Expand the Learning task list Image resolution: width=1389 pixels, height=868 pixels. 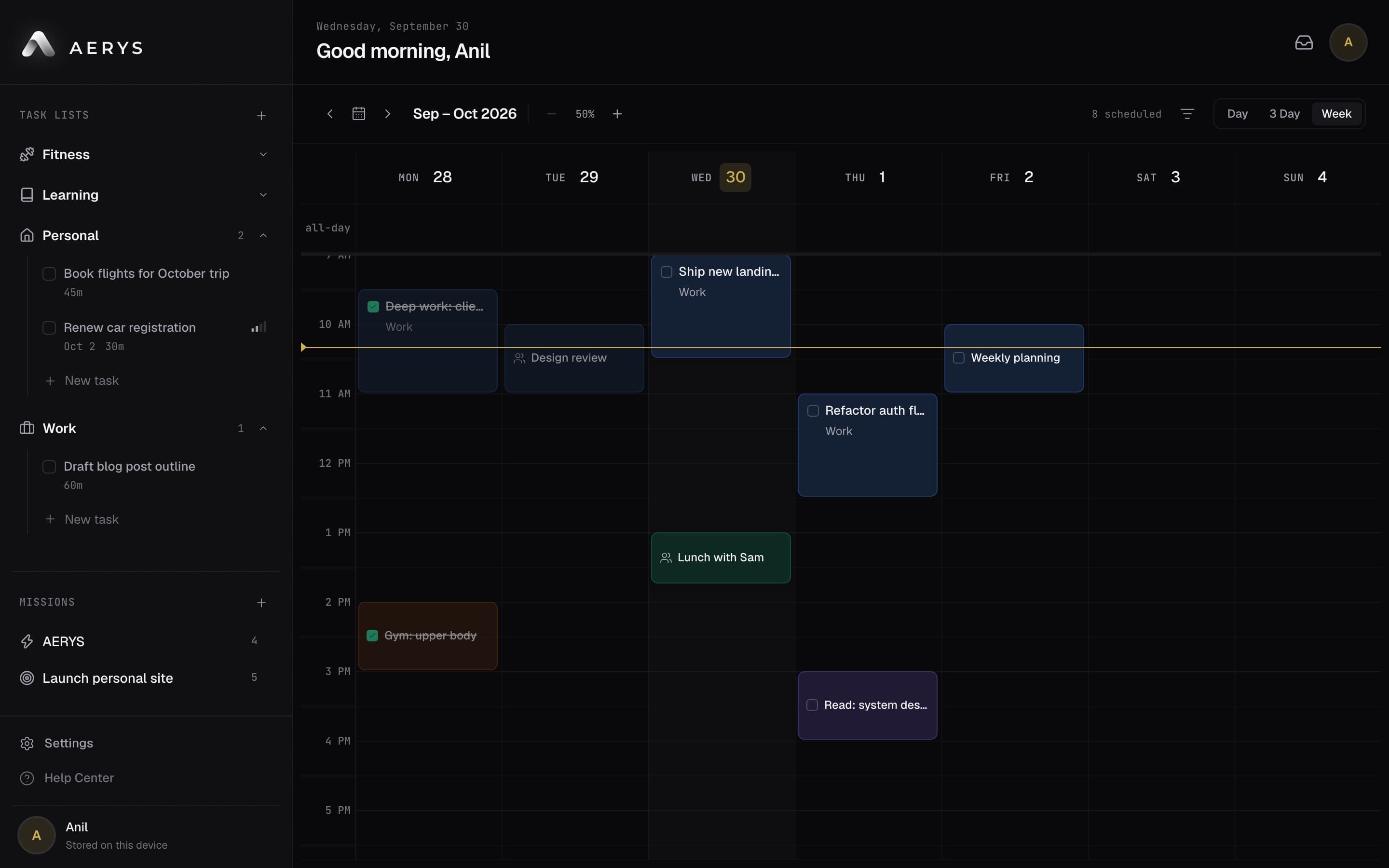coord(263,195)
